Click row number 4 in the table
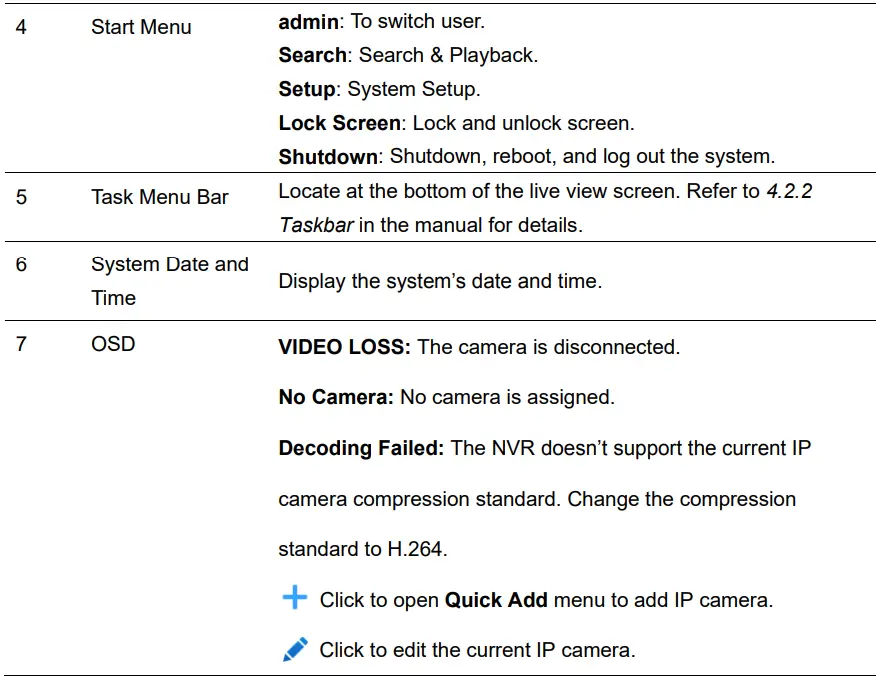Image resolution: width=879 pixels, height=685 pixels. pos(21,27)
